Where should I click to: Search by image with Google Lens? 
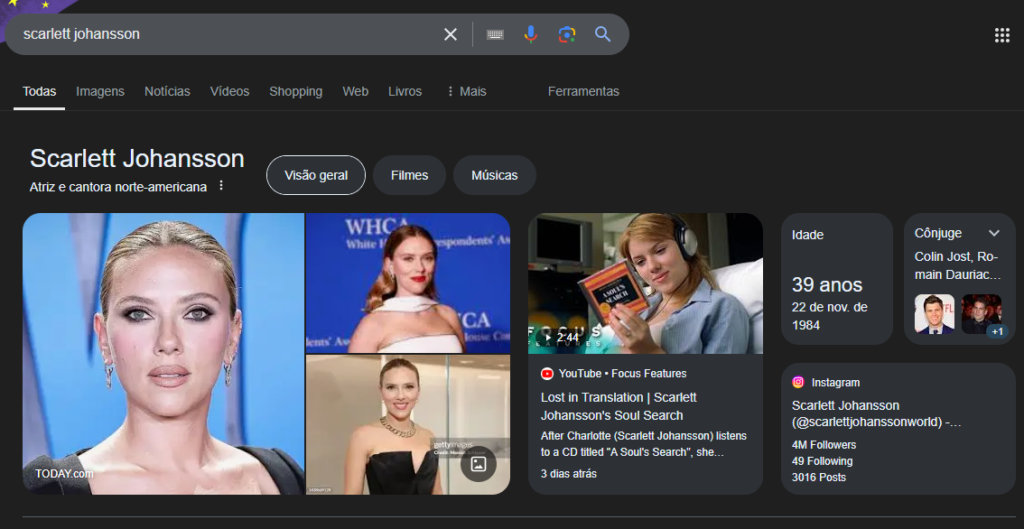567,34
